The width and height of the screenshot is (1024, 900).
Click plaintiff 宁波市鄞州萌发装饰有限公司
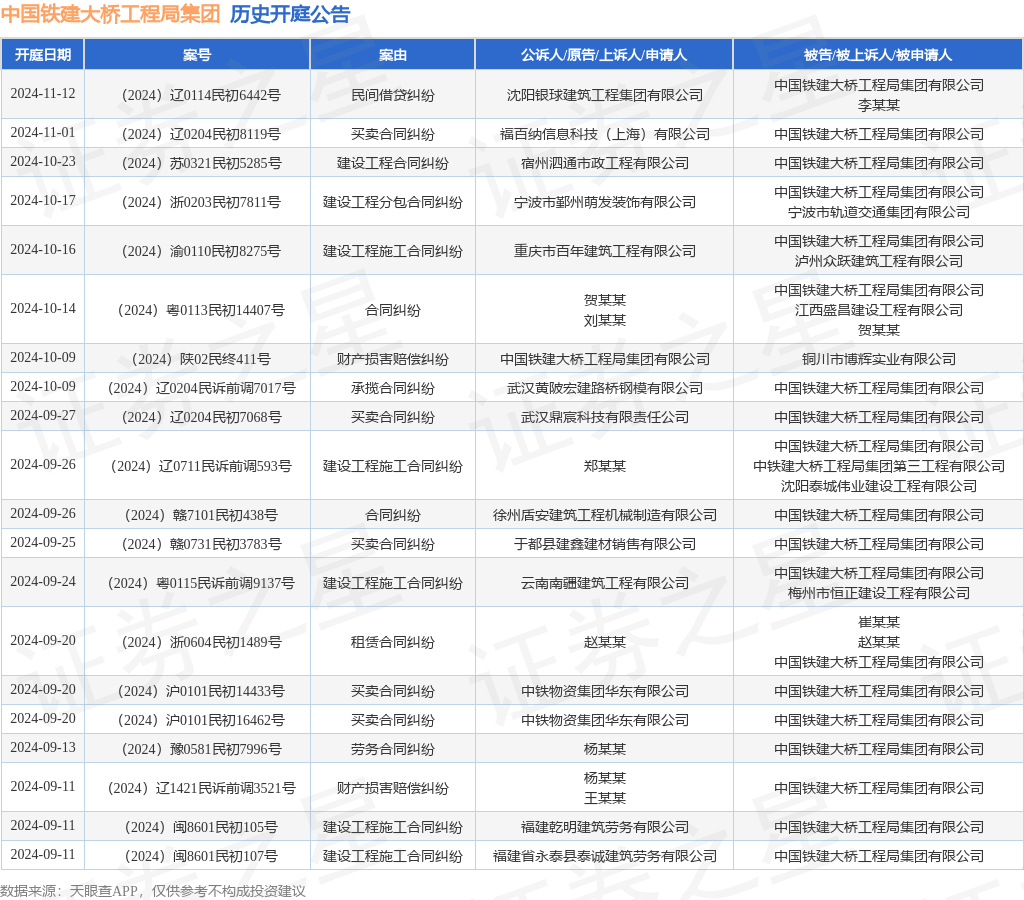coord(605,202)
